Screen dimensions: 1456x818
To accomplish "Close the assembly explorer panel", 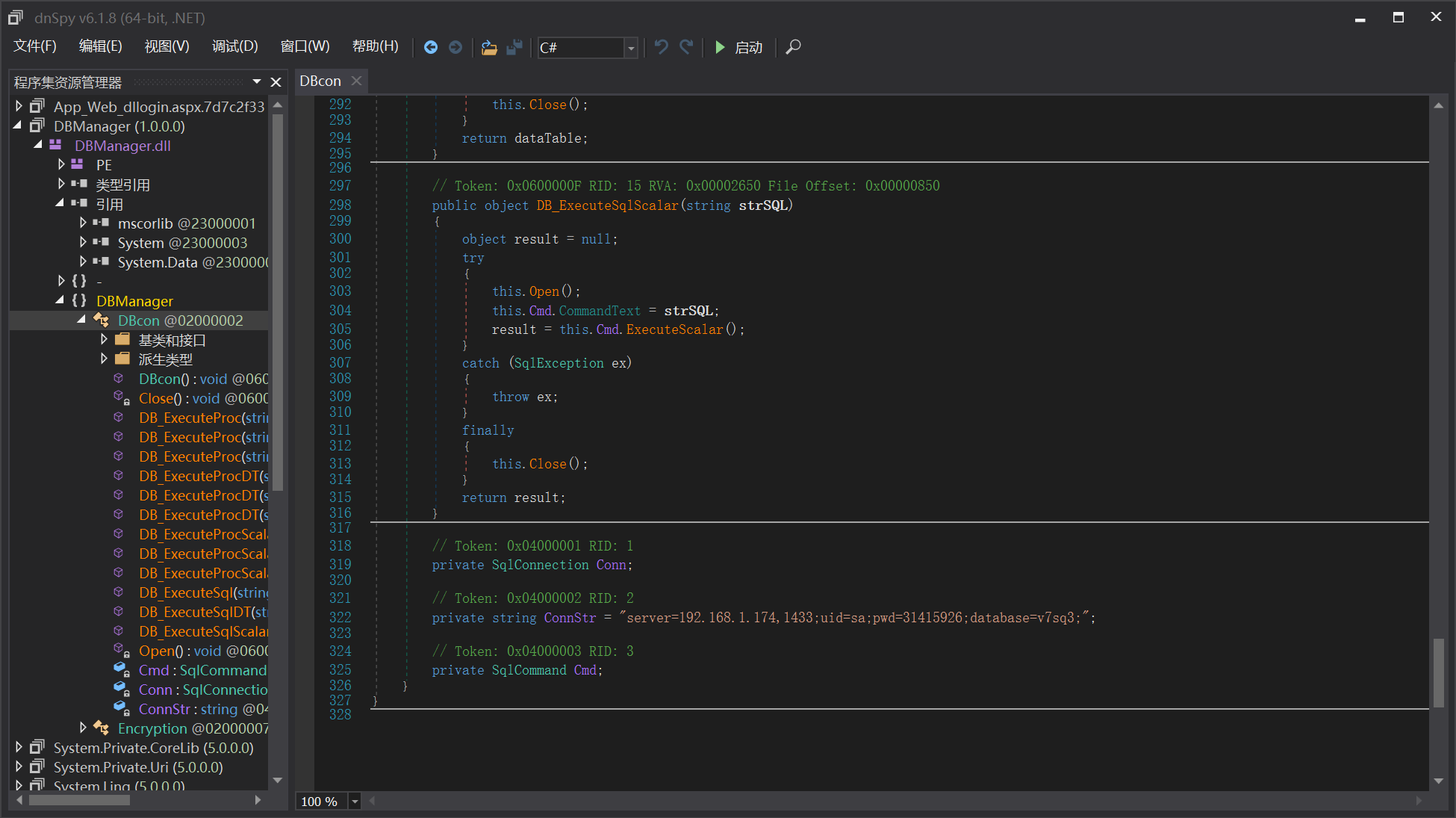I will point(276,82).
